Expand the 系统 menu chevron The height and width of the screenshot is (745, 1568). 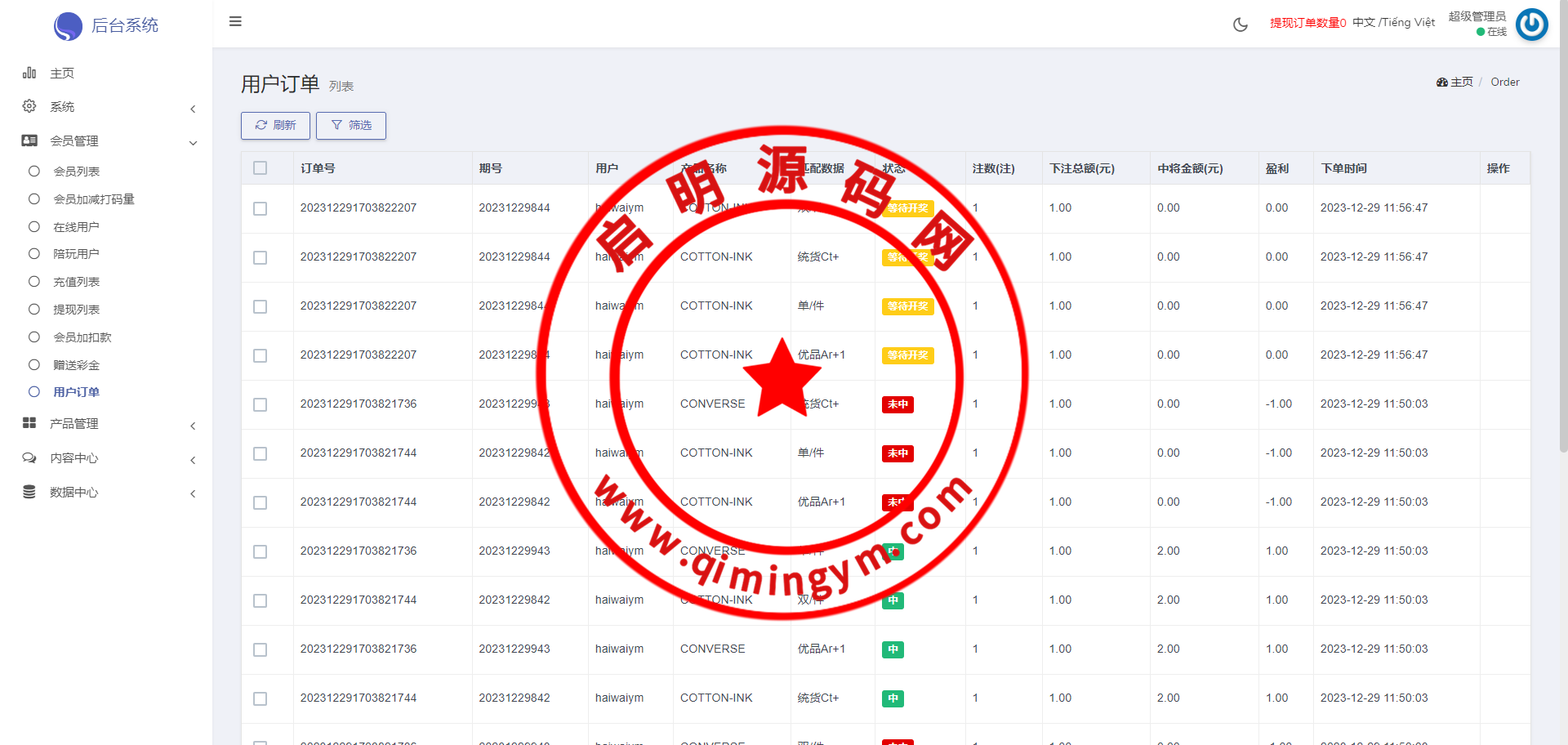point(193,109)
